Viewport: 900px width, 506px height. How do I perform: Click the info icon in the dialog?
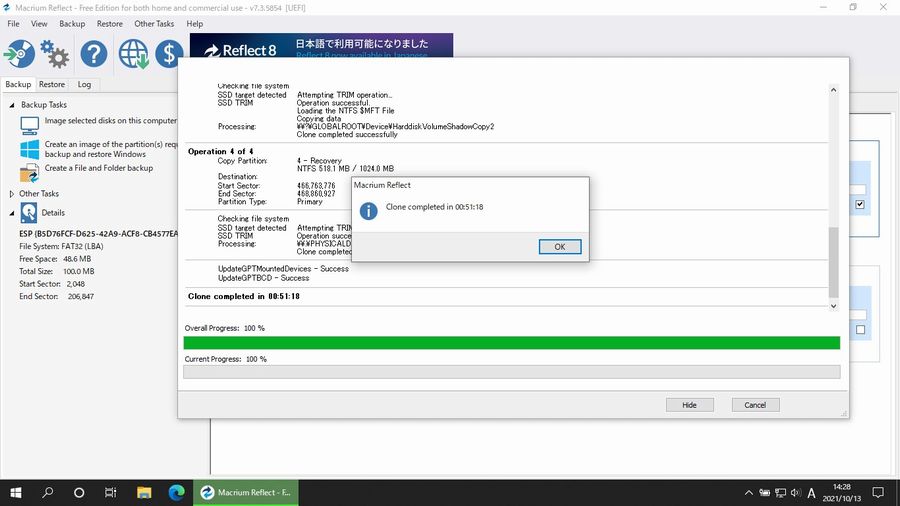[x=368, y=211]
